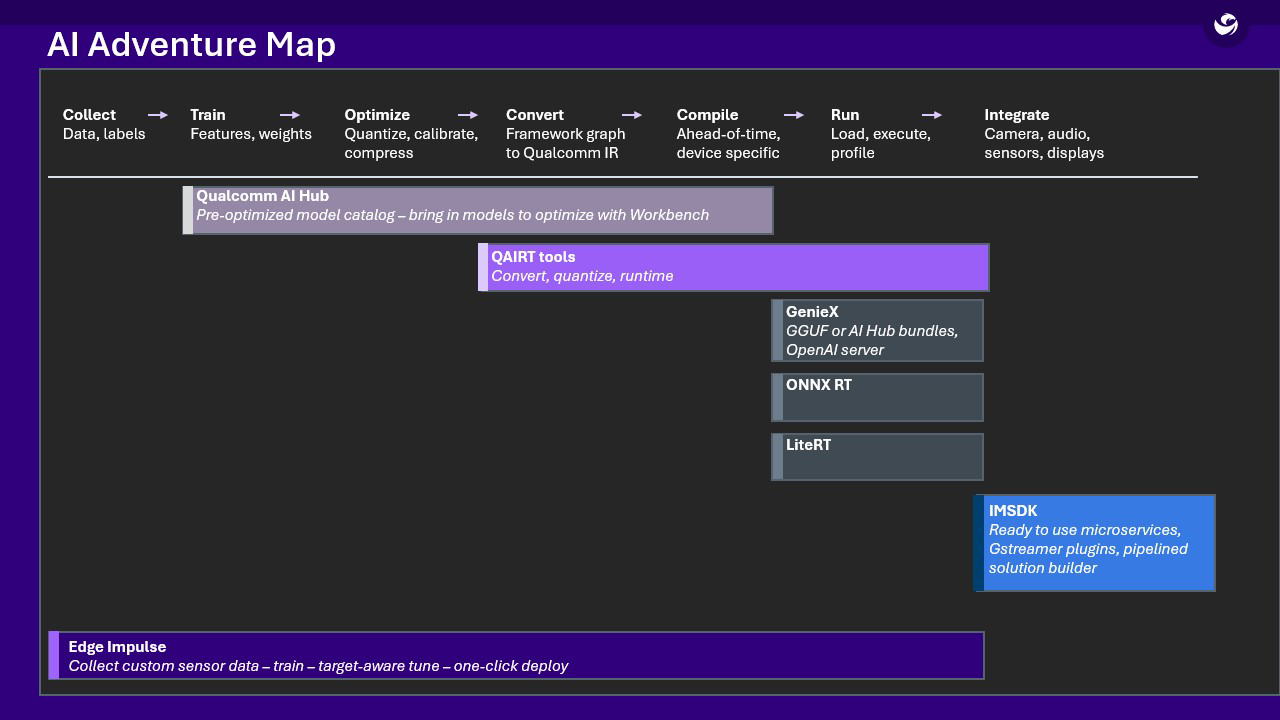This screenshot has height=720, width=1280.
Task: Select the QAIRT tools box
Action: pyautogui.click(x=734, y=267)
